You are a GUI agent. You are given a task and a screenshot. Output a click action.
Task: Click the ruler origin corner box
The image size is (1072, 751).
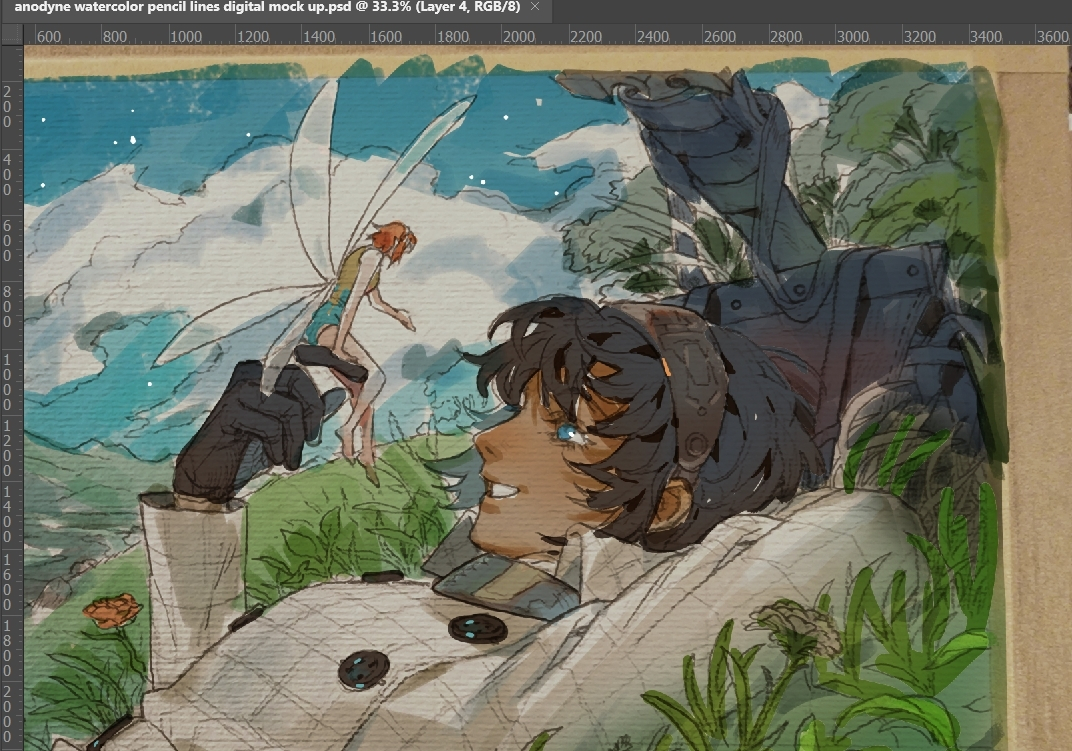tap(11, 34)
